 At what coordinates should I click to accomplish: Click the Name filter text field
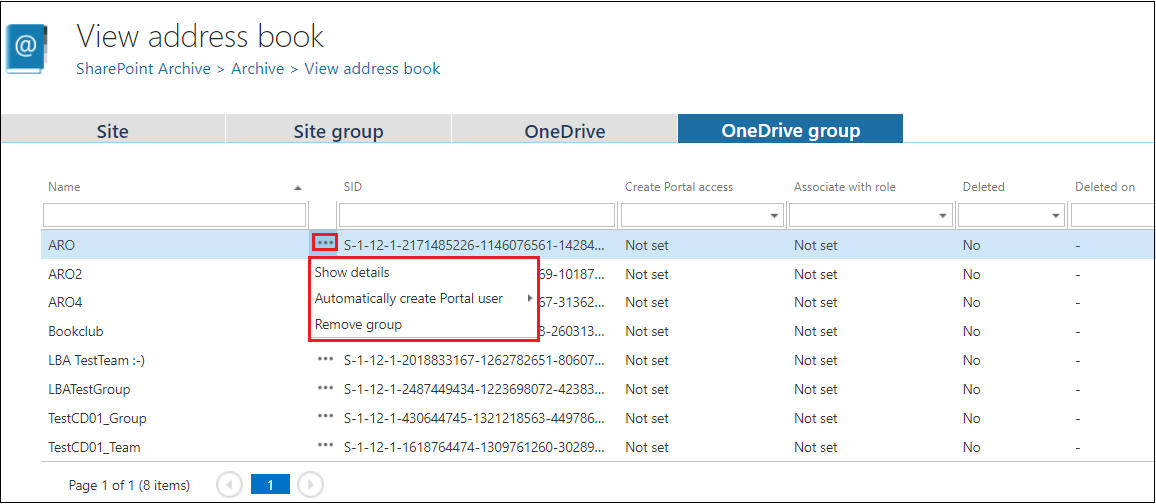[x=174, y=215]
